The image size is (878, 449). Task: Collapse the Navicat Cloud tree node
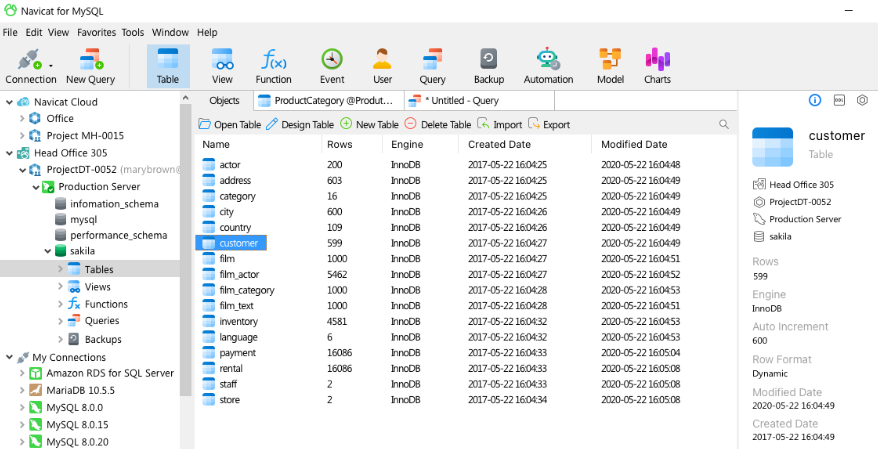[8, 102]
